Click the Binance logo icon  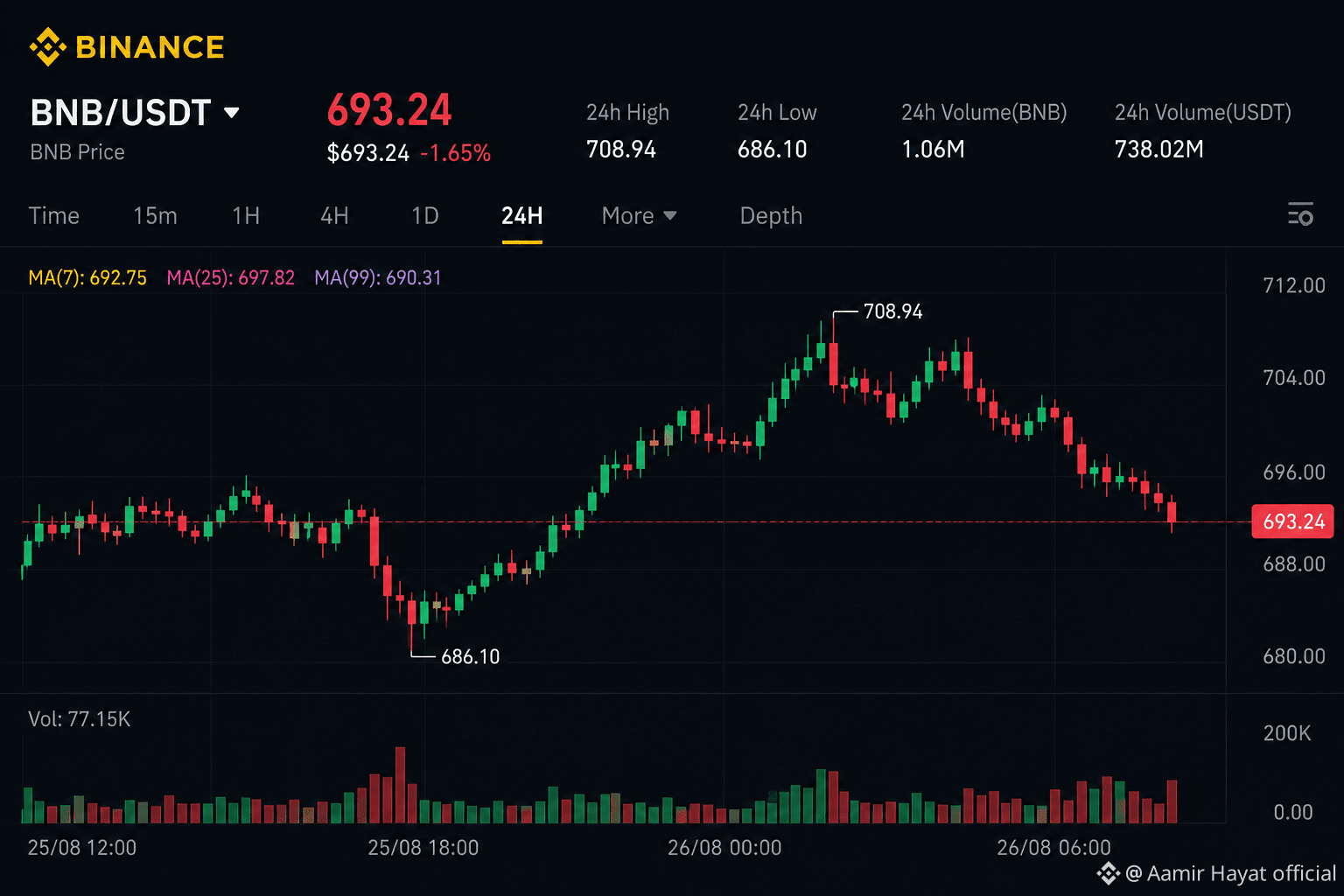click(x=47, y=47)
